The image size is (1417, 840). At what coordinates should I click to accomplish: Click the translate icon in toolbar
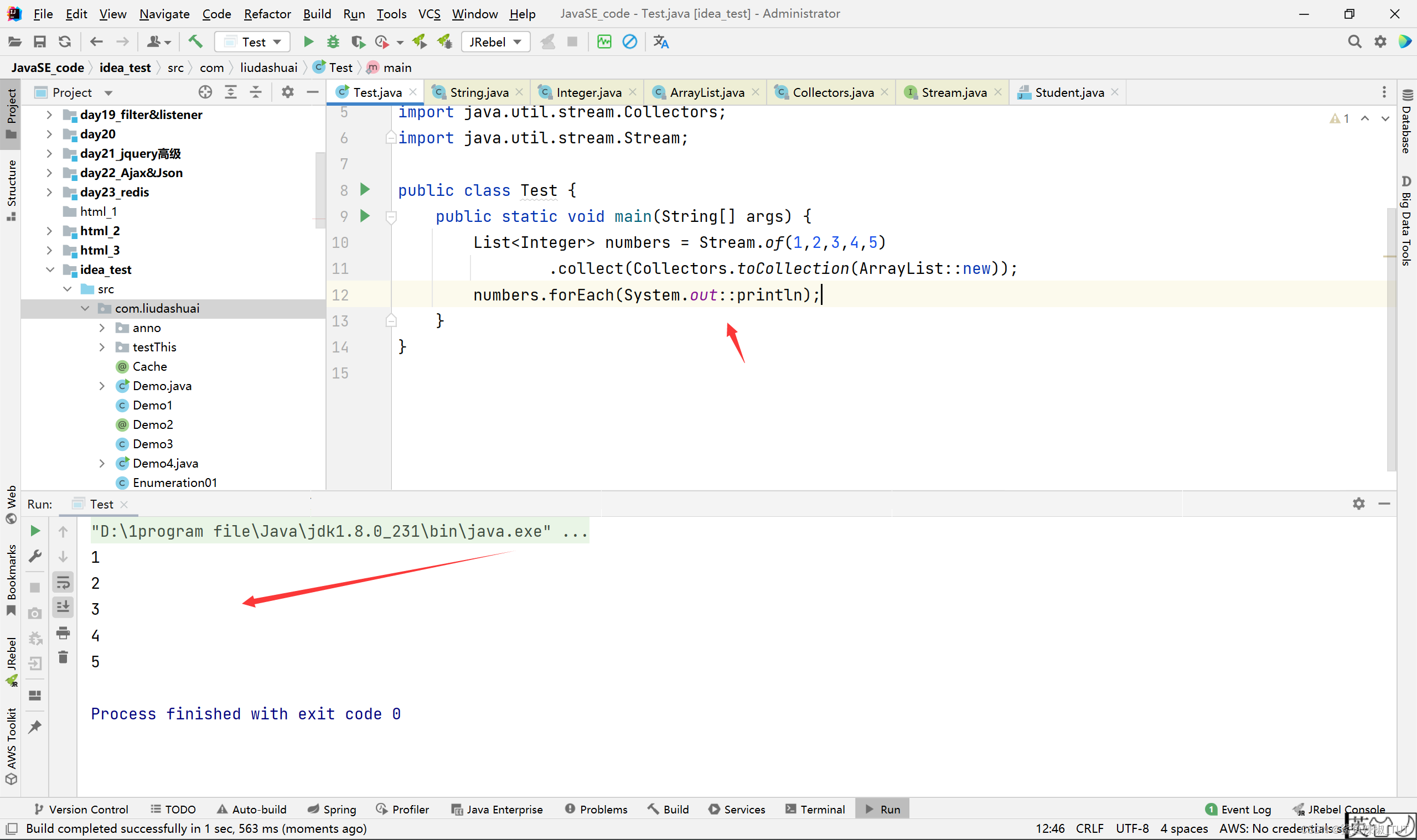(661, 42)
